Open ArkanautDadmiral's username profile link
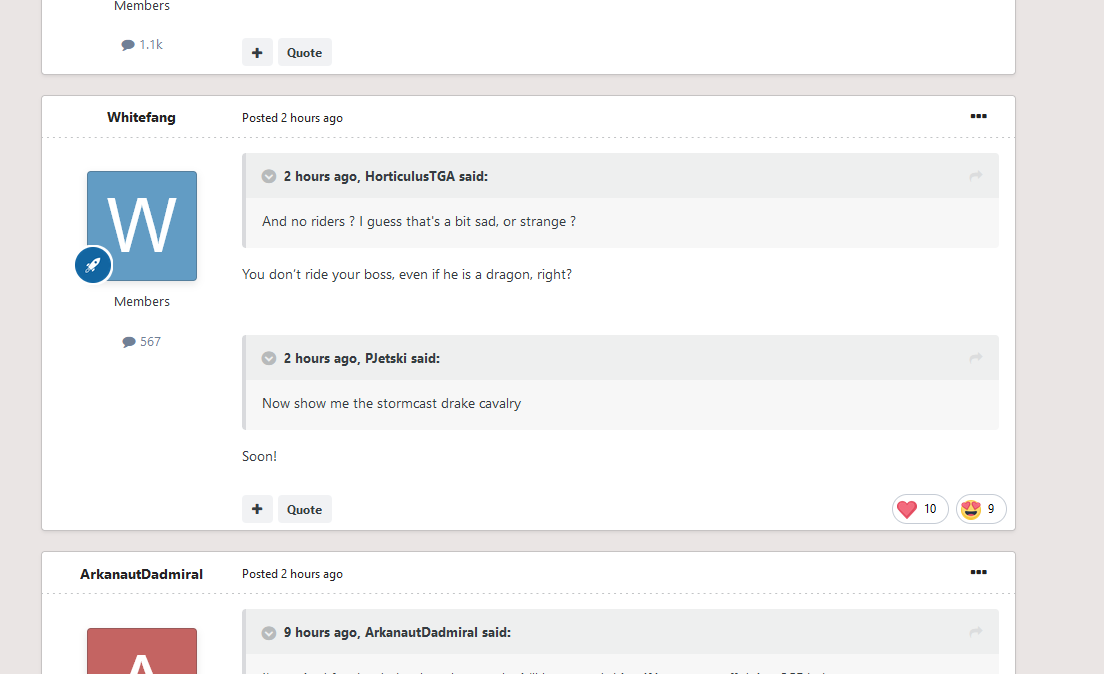The width and height of the screenshot is (1104, 674). point(141,574)
